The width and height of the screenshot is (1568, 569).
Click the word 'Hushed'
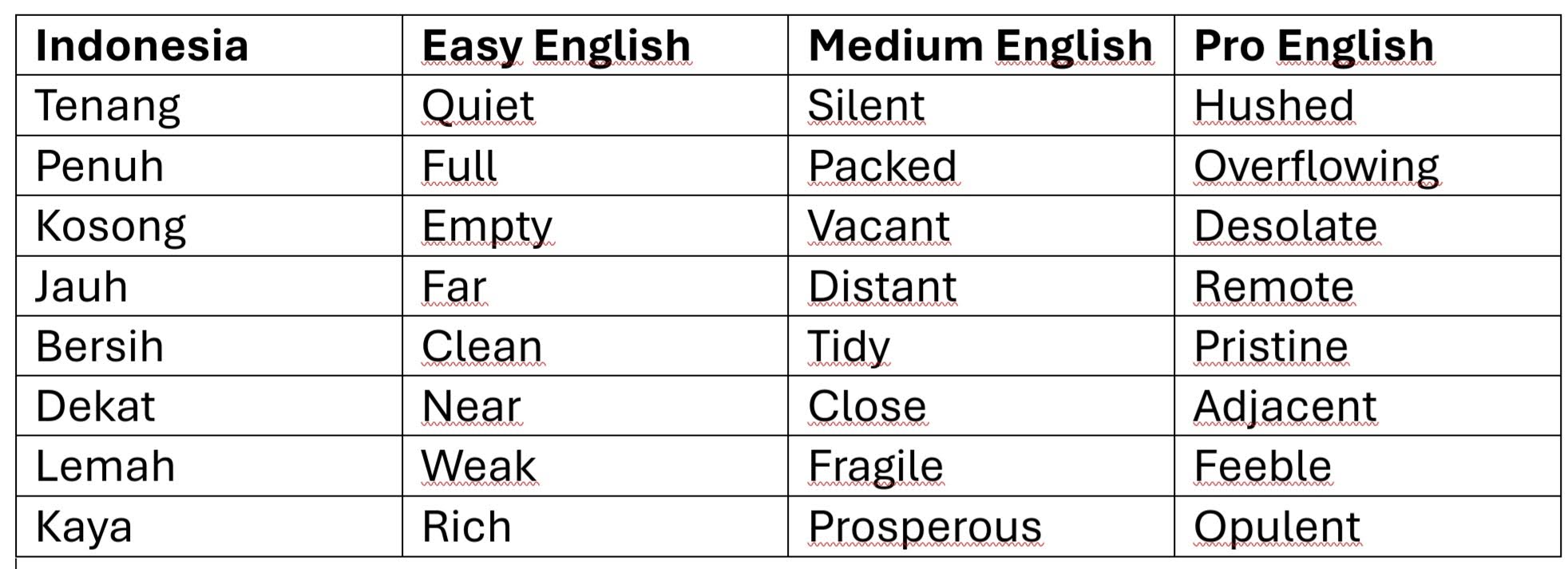[x=1273, y=105]
